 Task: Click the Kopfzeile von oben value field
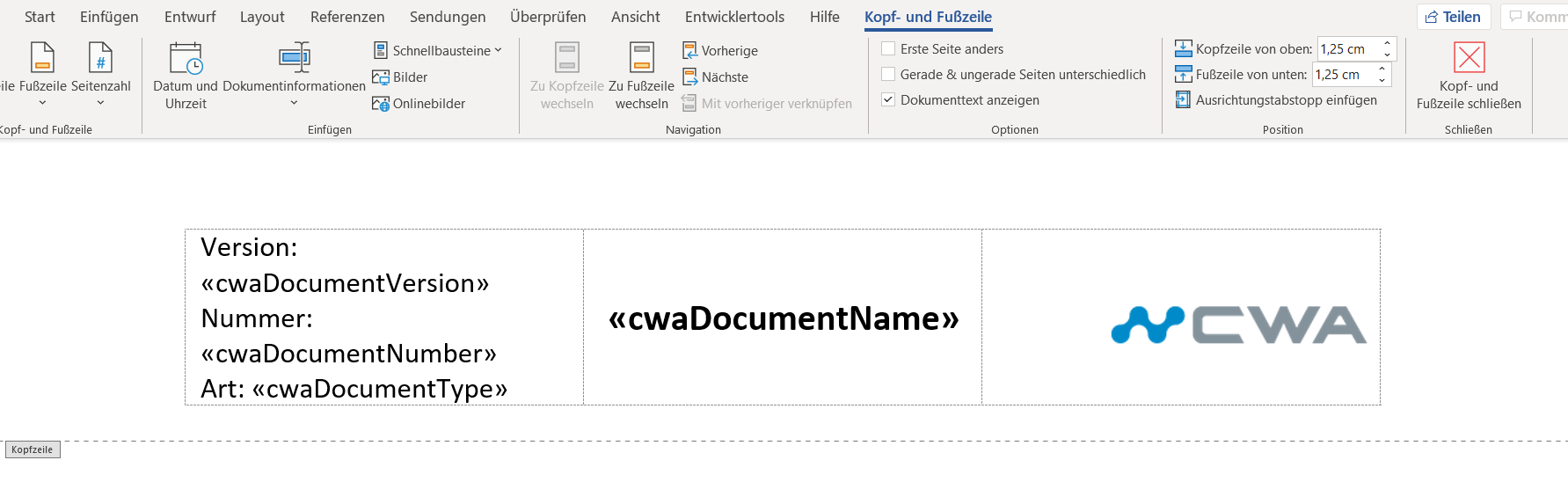[1348, 49]
